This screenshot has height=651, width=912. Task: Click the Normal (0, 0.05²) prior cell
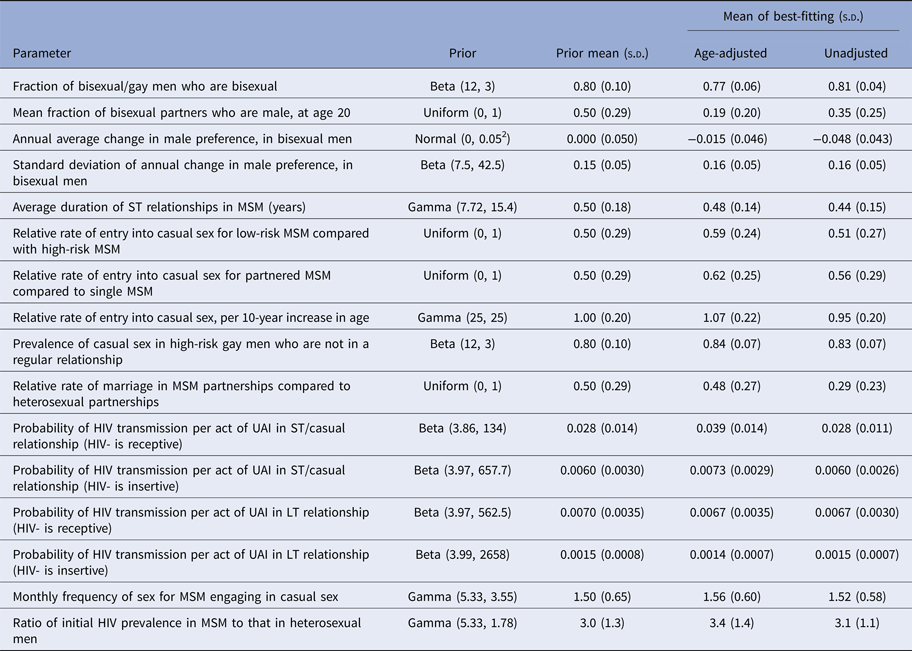coord(462,138)
